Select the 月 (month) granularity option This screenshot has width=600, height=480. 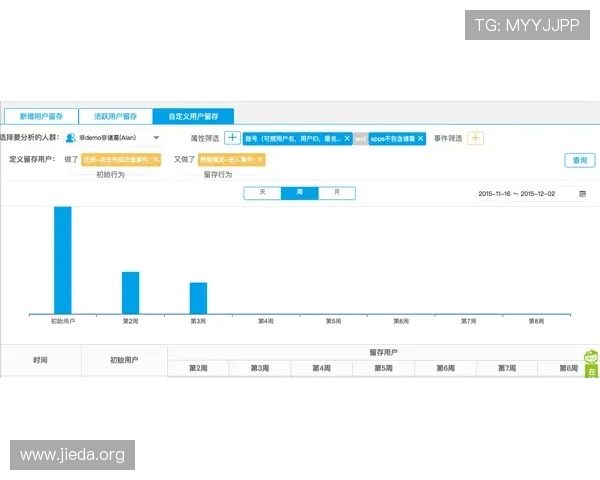(336, 192)
